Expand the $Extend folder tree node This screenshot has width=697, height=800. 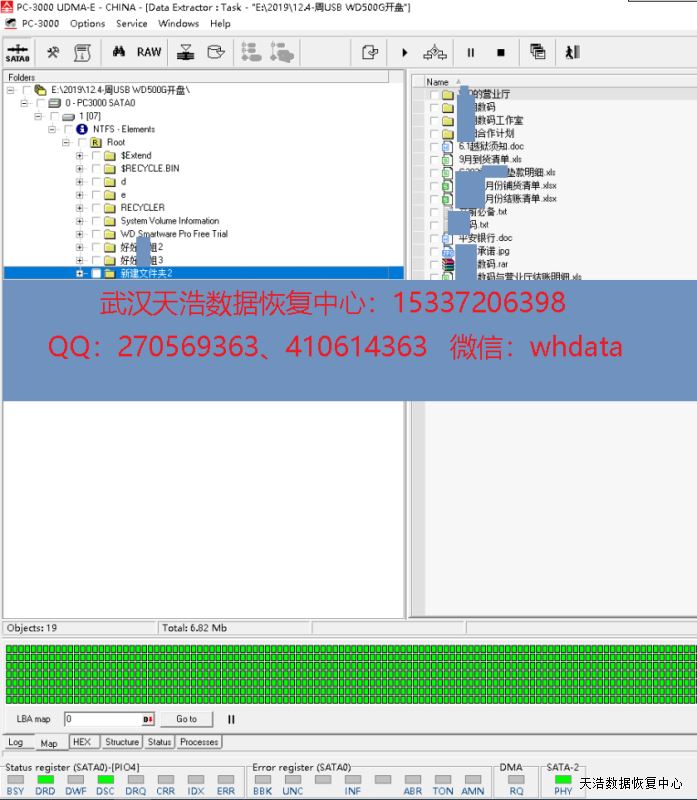[x=80, y=156]
